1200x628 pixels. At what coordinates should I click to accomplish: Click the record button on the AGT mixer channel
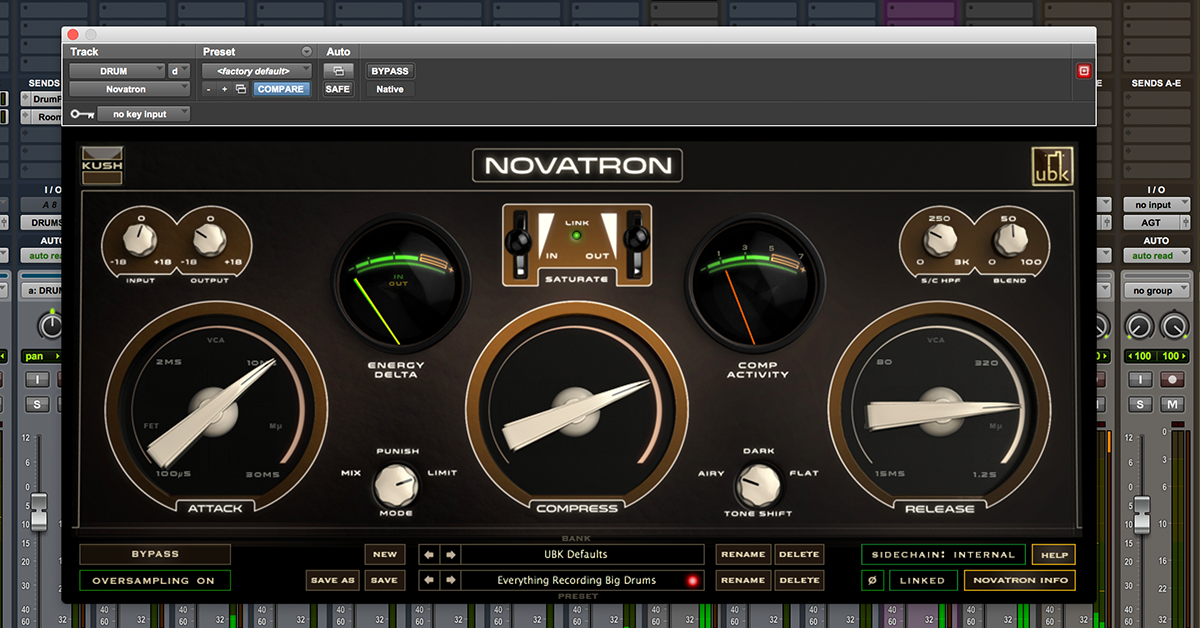click(1171, 380)
